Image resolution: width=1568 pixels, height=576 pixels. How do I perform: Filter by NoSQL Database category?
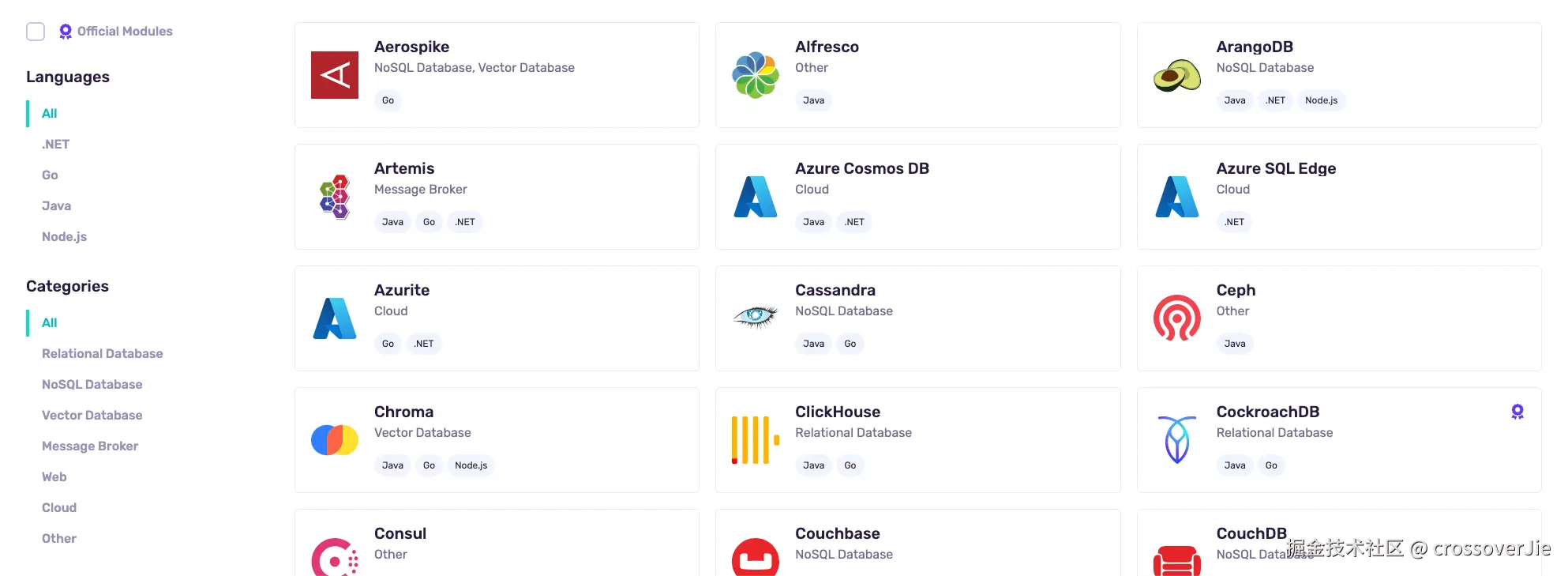click(x=92, y=385)
